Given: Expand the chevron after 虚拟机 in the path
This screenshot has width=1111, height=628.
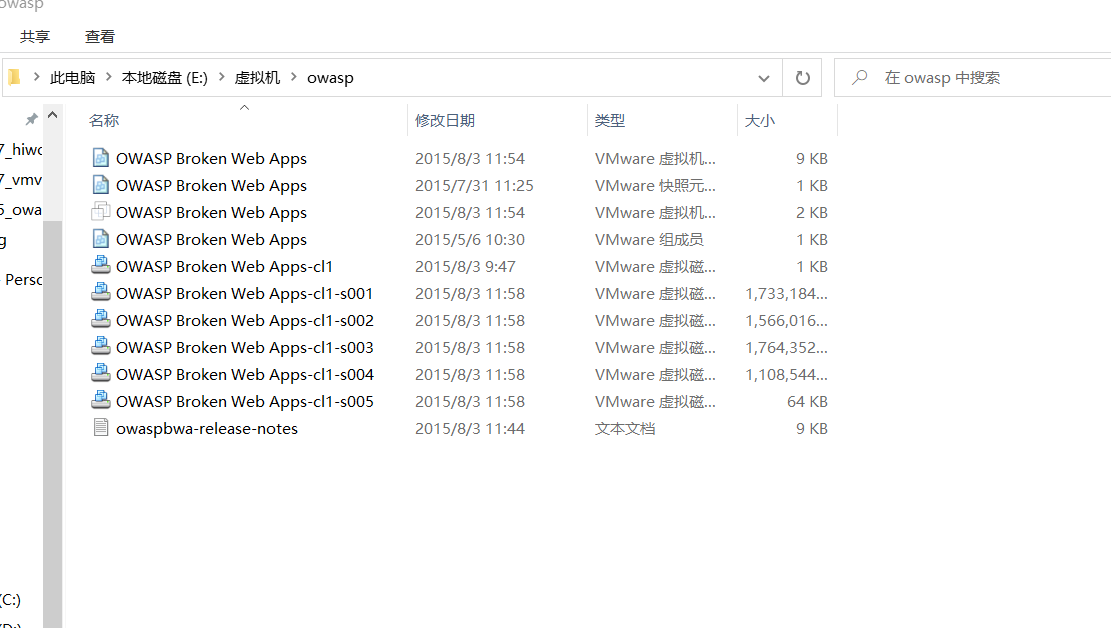Looking at the screenshot, I should click(293, 77).
